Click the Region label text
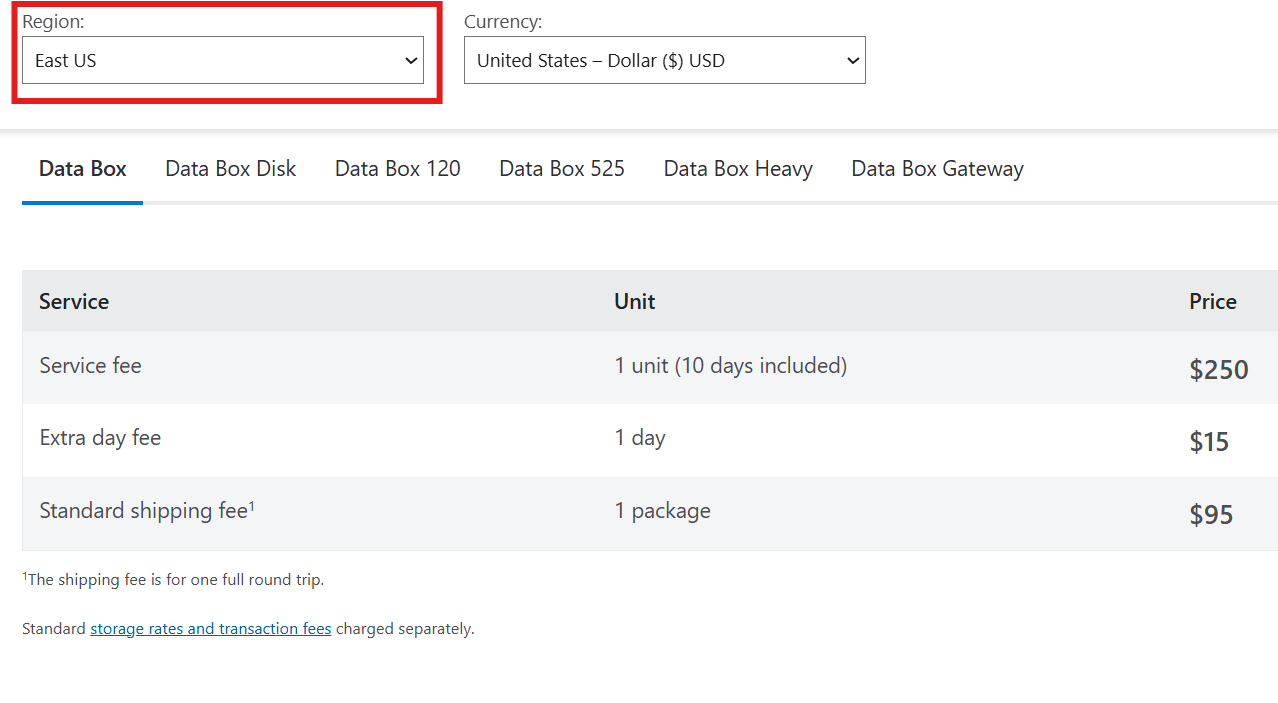 53,22
